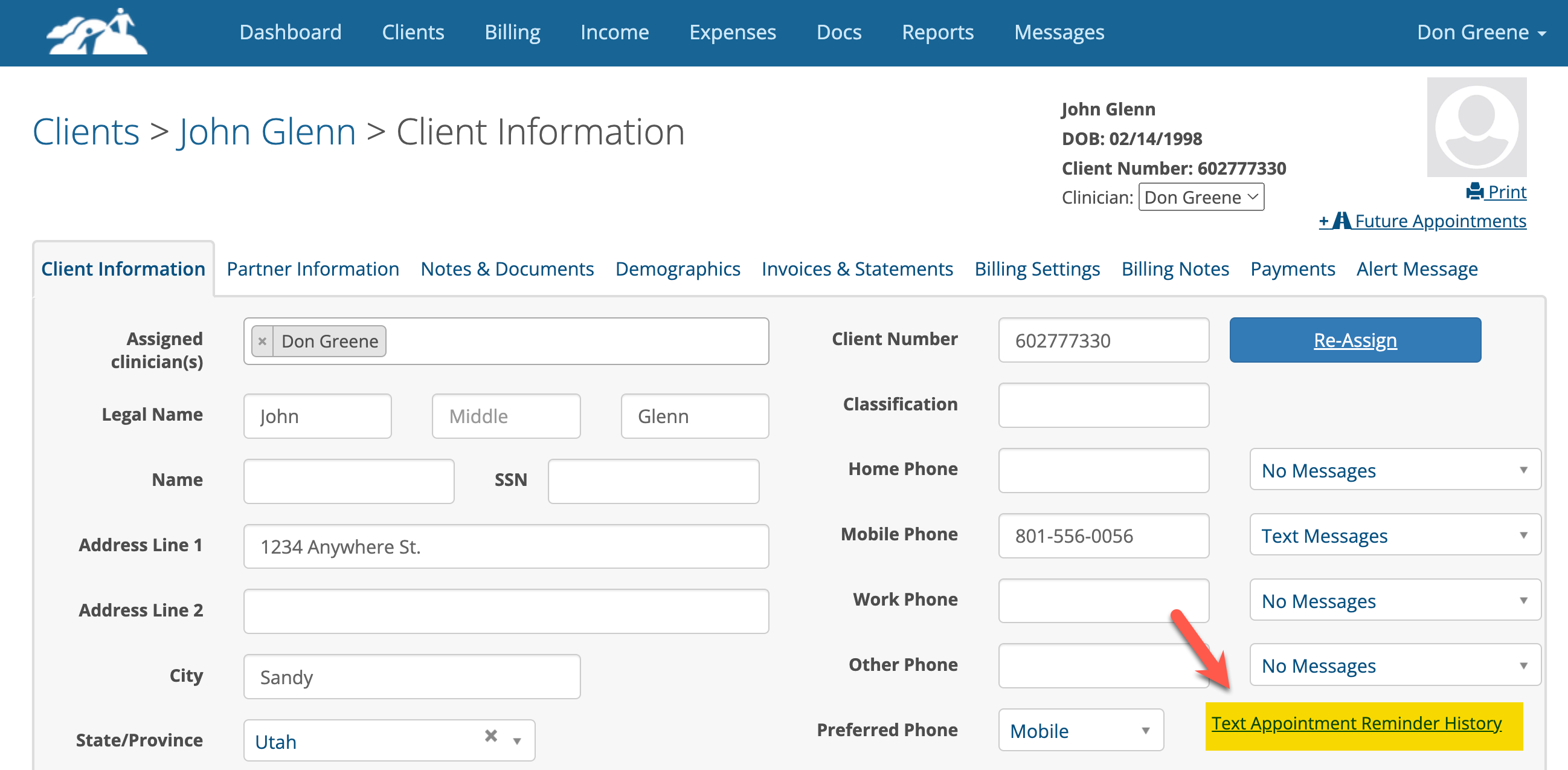1568x770 pixels.
Task: Switch to the Billing Notes tab
Action: tap(1175, 268)
